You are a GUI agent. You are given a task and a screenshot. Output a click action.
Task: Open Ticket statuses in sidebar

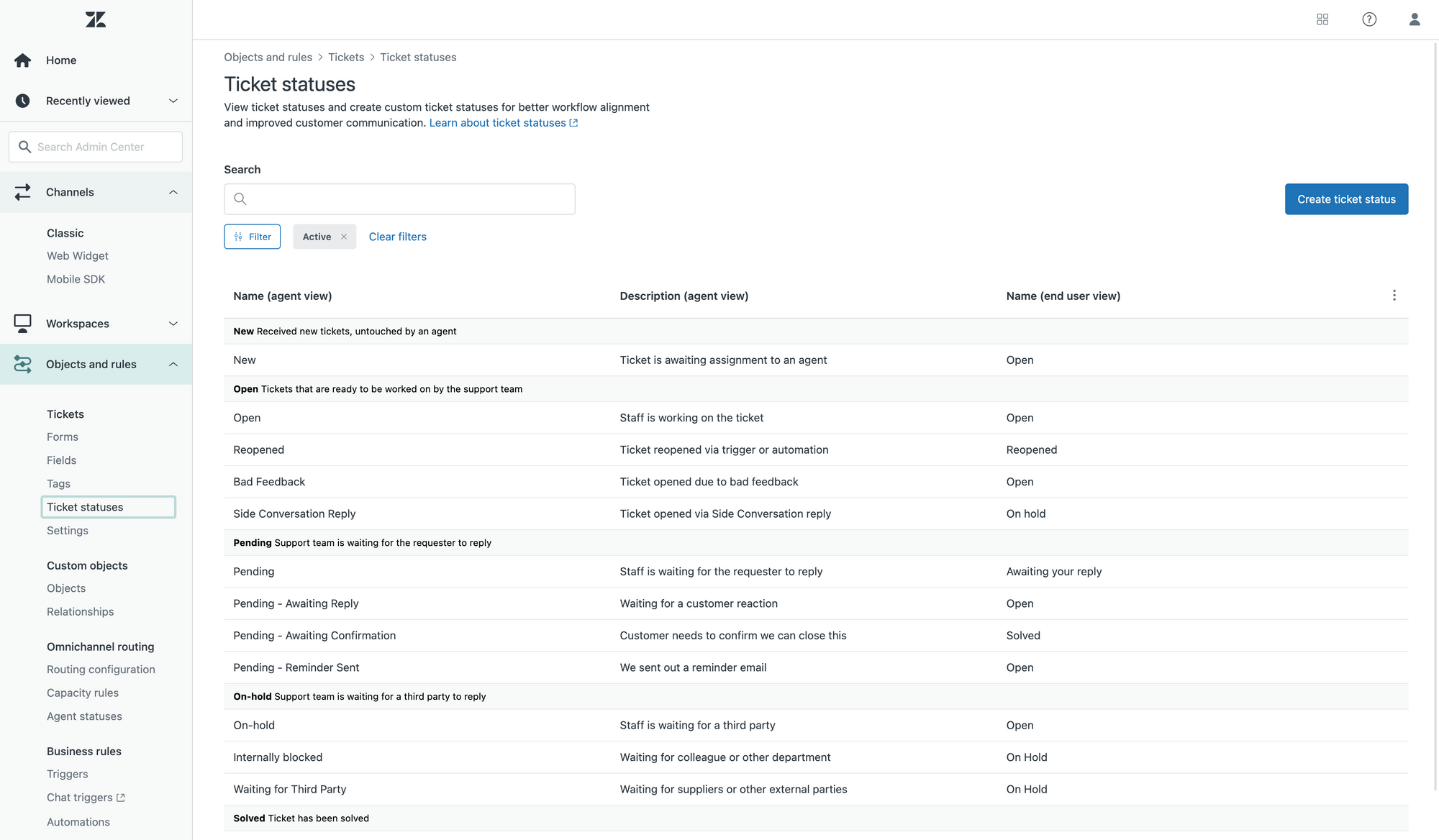[x=85, y=507]
